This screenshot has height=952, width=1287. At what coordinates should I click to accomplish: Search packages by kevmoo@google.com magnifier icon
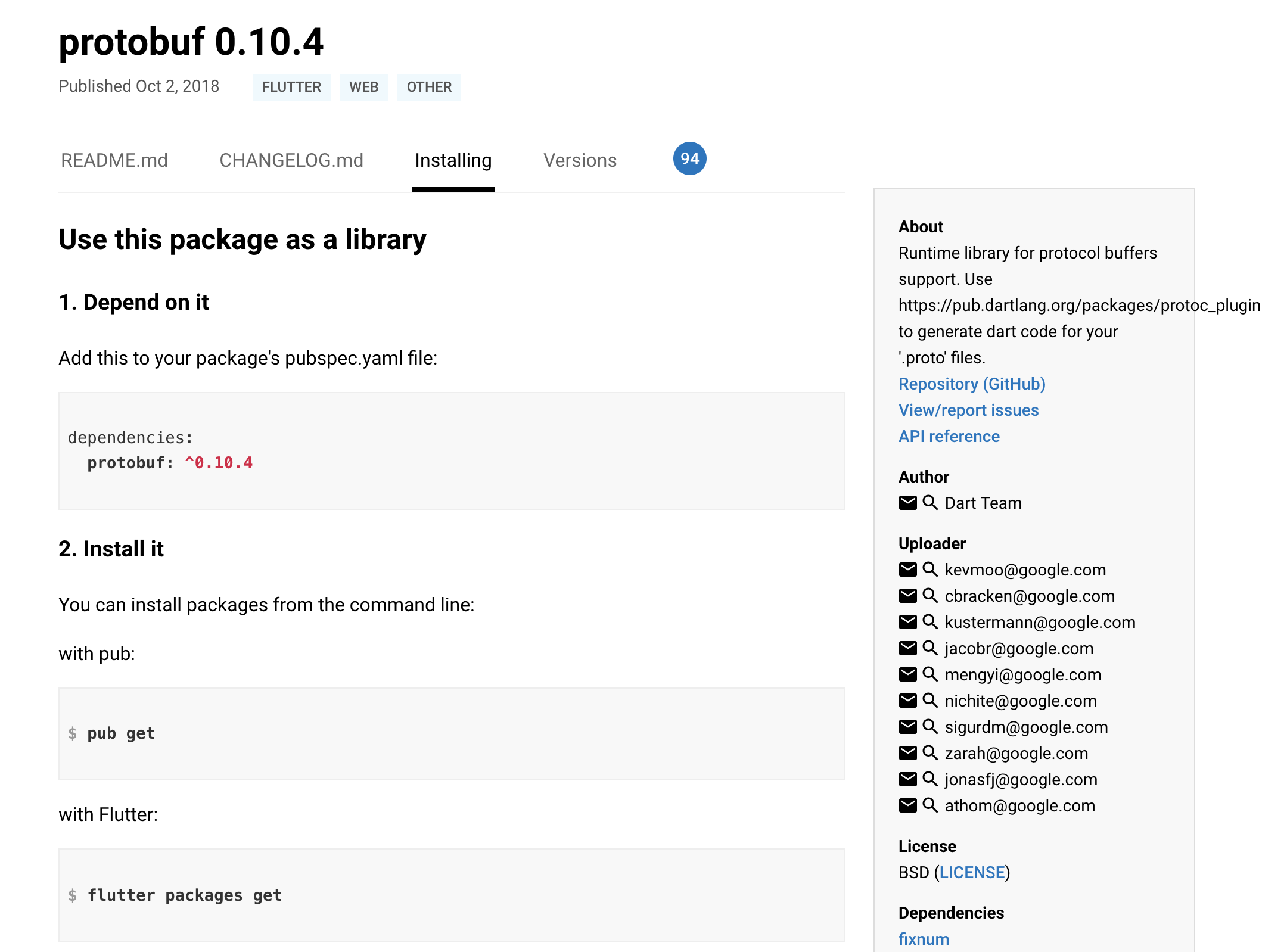click(x=930, y=570)
